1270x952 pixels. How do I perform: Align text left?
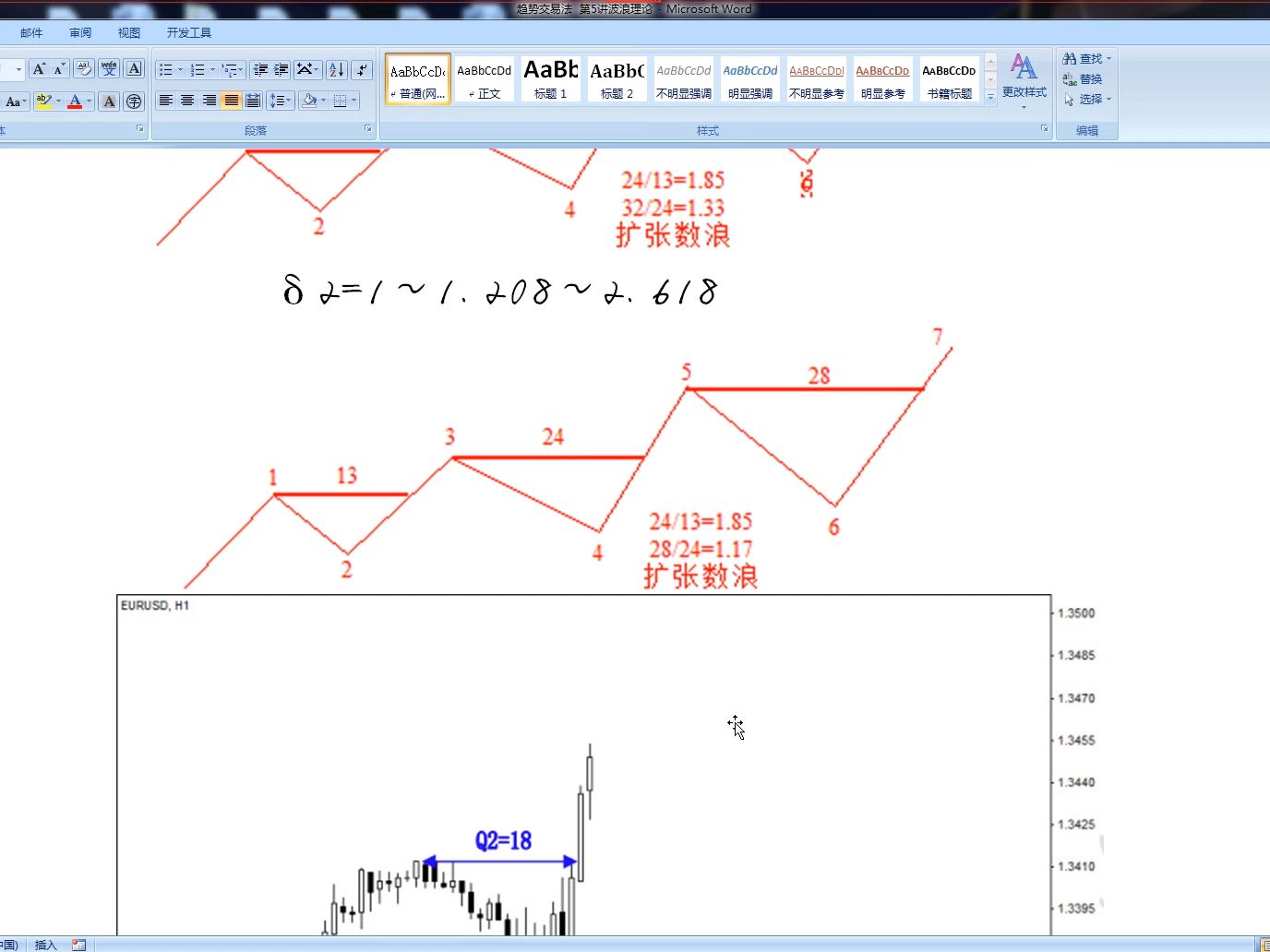166,101
